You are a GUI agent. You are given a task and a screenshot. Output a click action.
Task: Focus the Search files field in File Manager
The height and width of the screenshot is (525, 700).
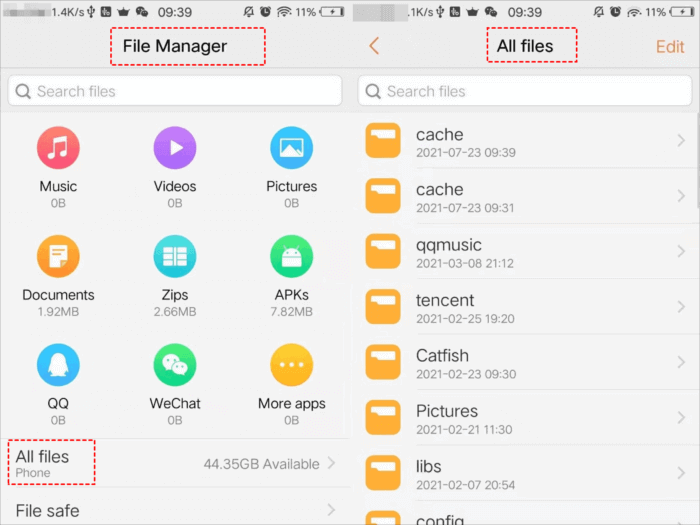175,91
